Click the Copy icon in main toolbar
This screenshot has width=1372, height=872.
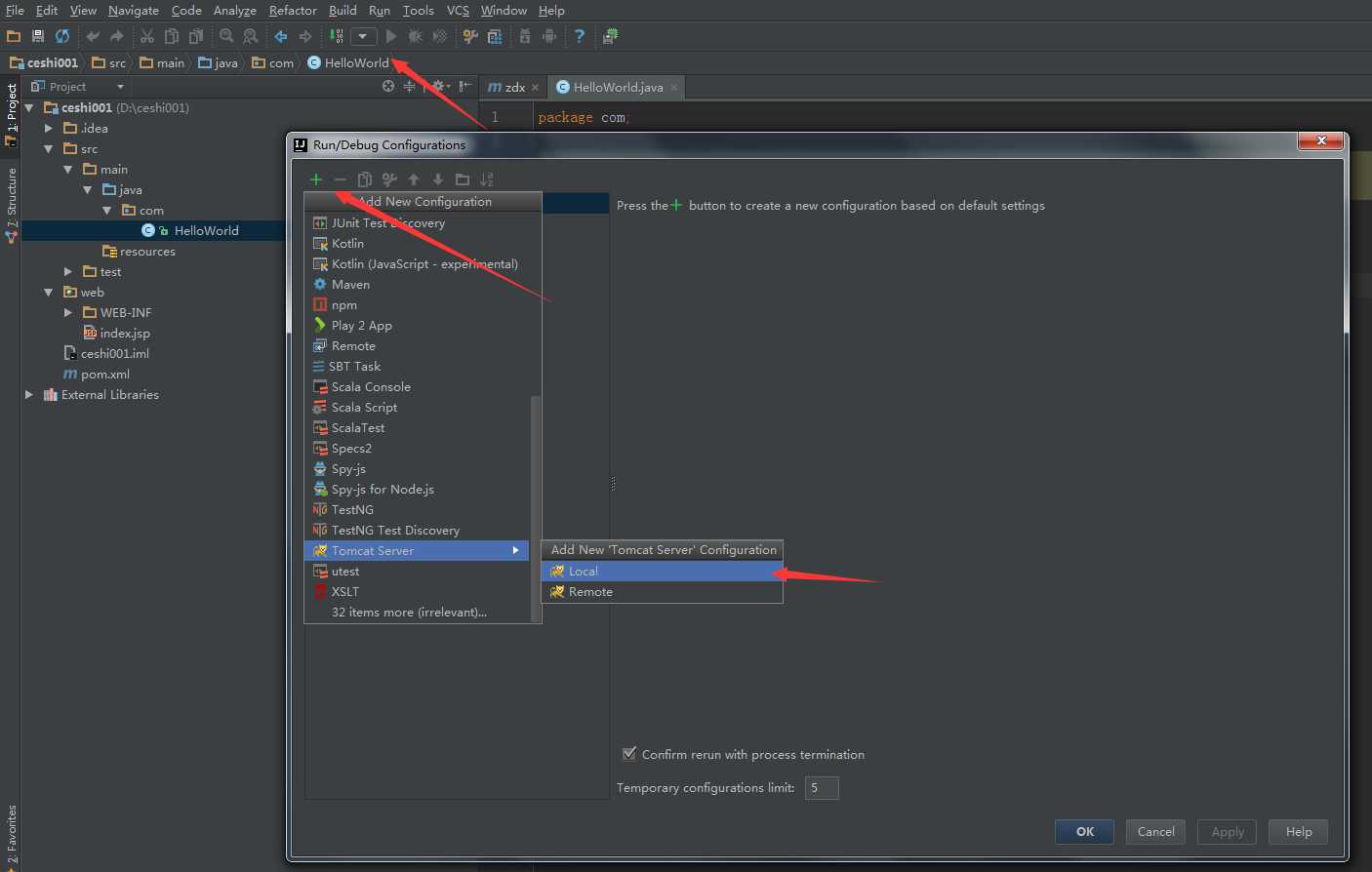pos(172,36)
